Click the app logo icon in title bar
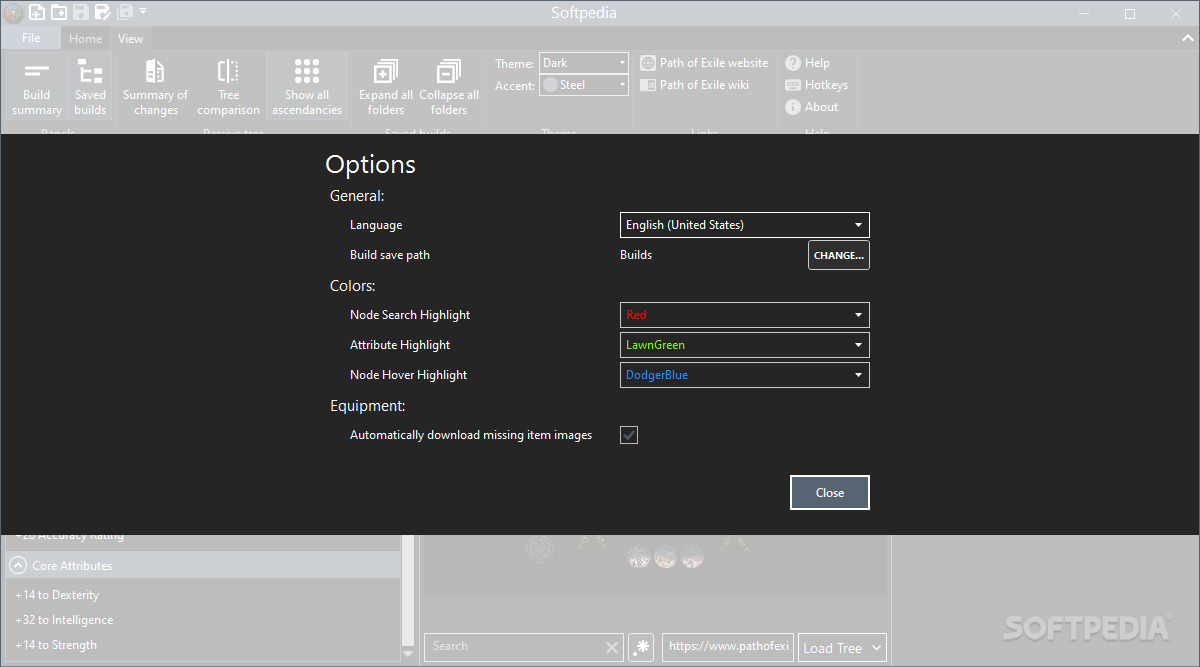 pos(12,13)
